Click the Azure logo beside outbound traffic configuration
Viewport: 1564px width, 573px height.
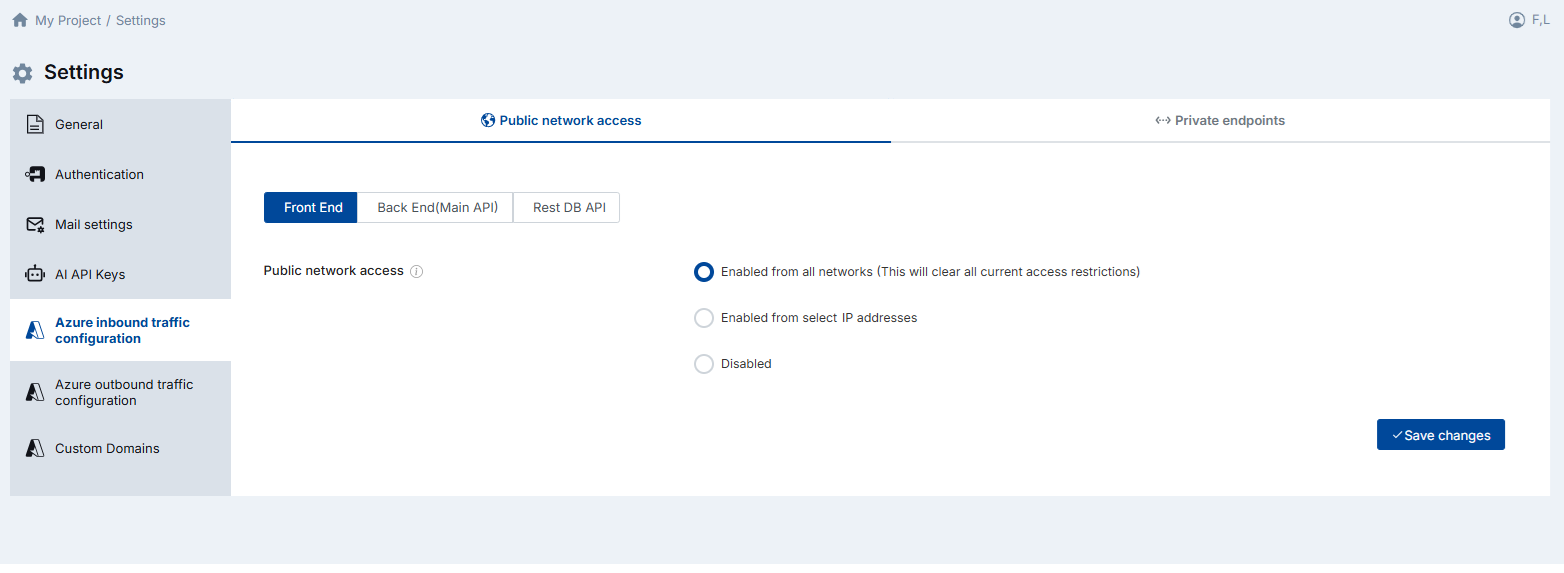coord(35,393)
